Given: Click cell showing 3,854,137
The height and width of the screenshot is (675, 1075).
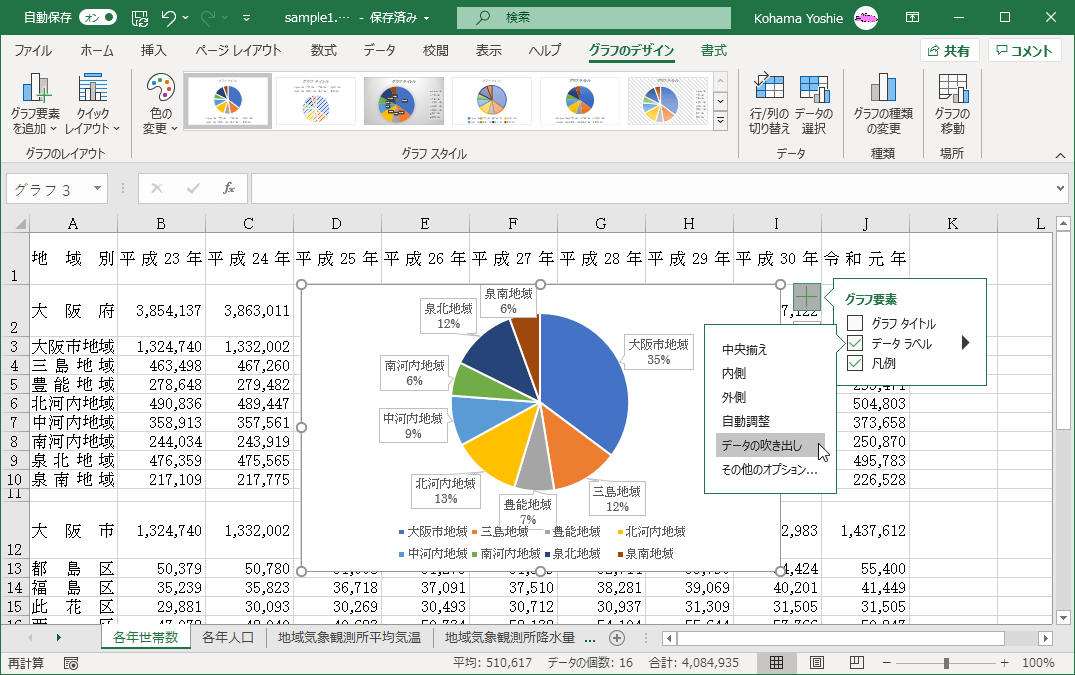Looking at the screenshot, I should [161, 310].
